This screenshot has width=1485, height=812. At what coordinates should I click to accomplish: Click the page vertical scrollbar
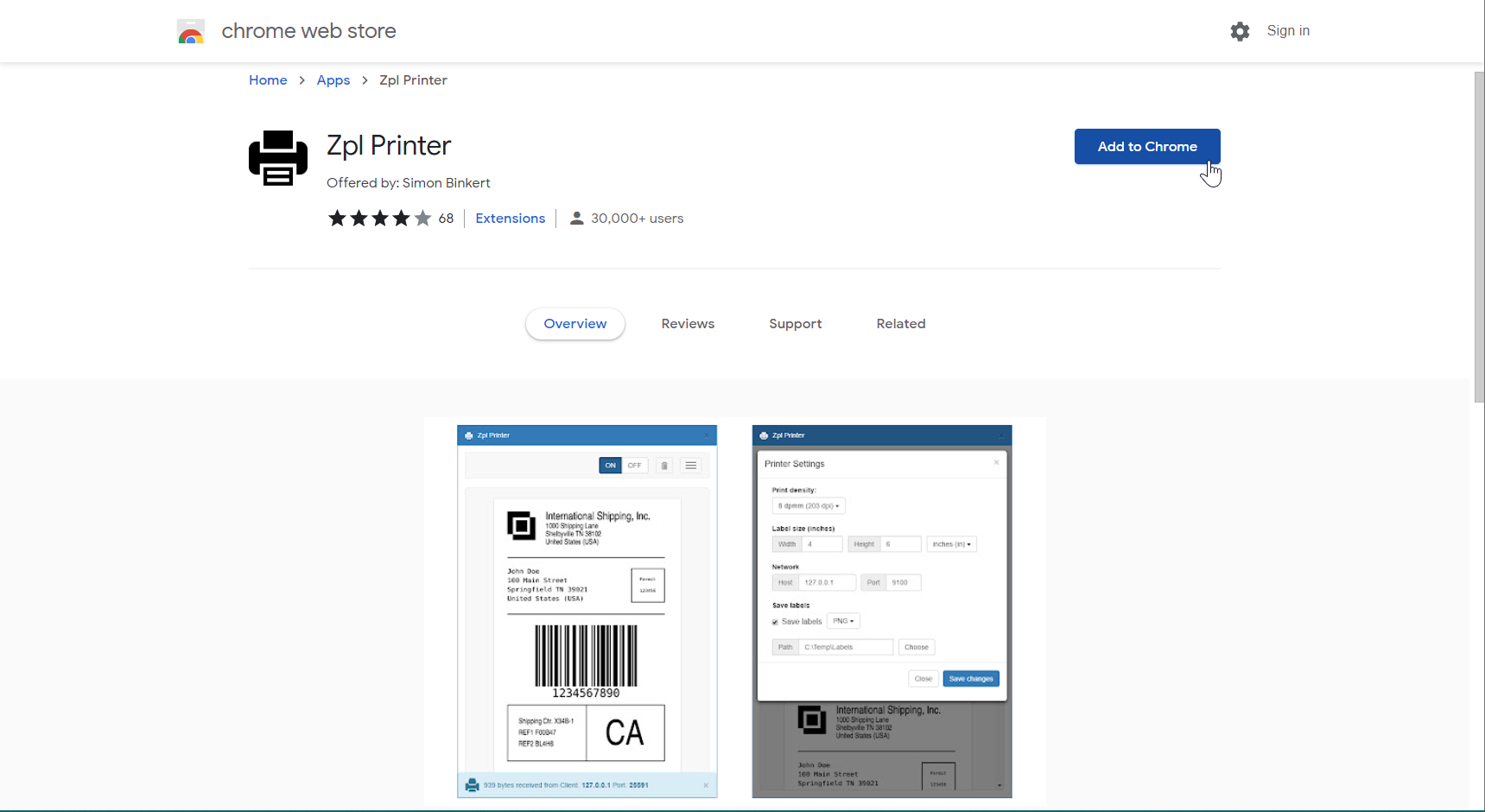click(1478, 238)
